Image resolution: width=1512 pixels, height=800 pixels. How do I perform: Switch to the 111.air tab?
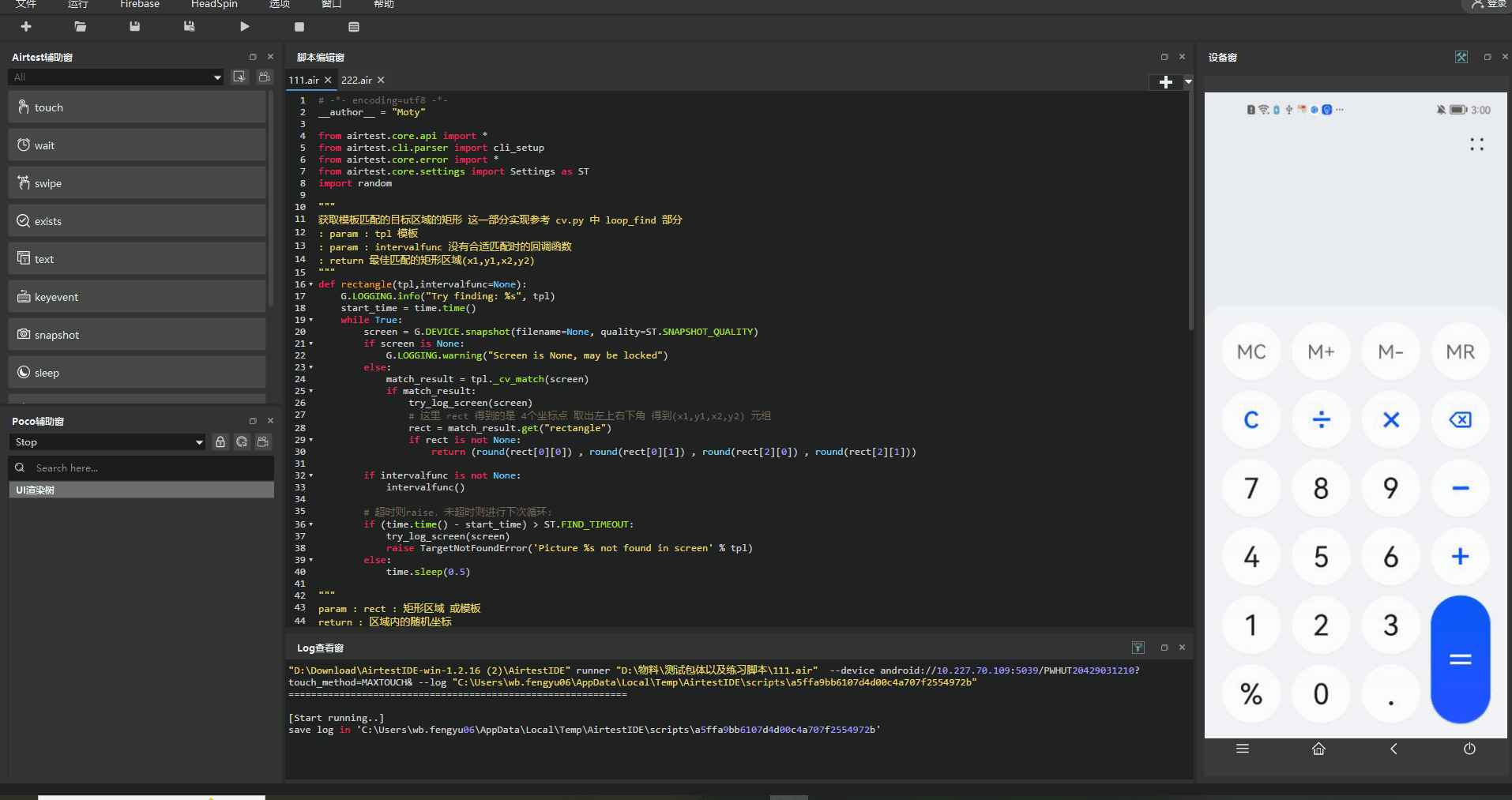[x=304, y=80]
